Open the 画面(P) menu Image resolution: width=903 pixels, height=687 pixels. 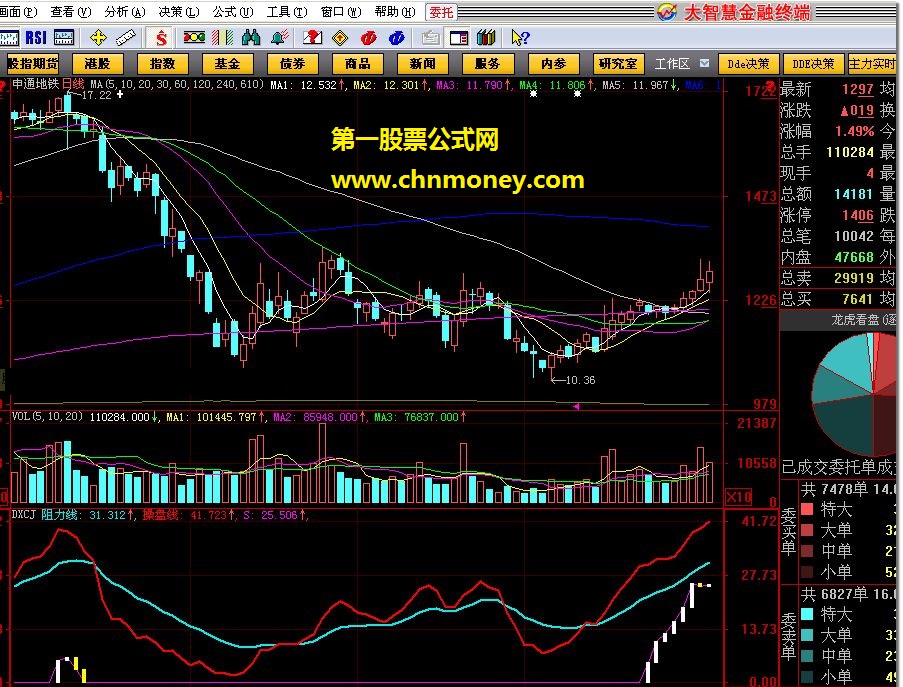(x=19, y=12)
